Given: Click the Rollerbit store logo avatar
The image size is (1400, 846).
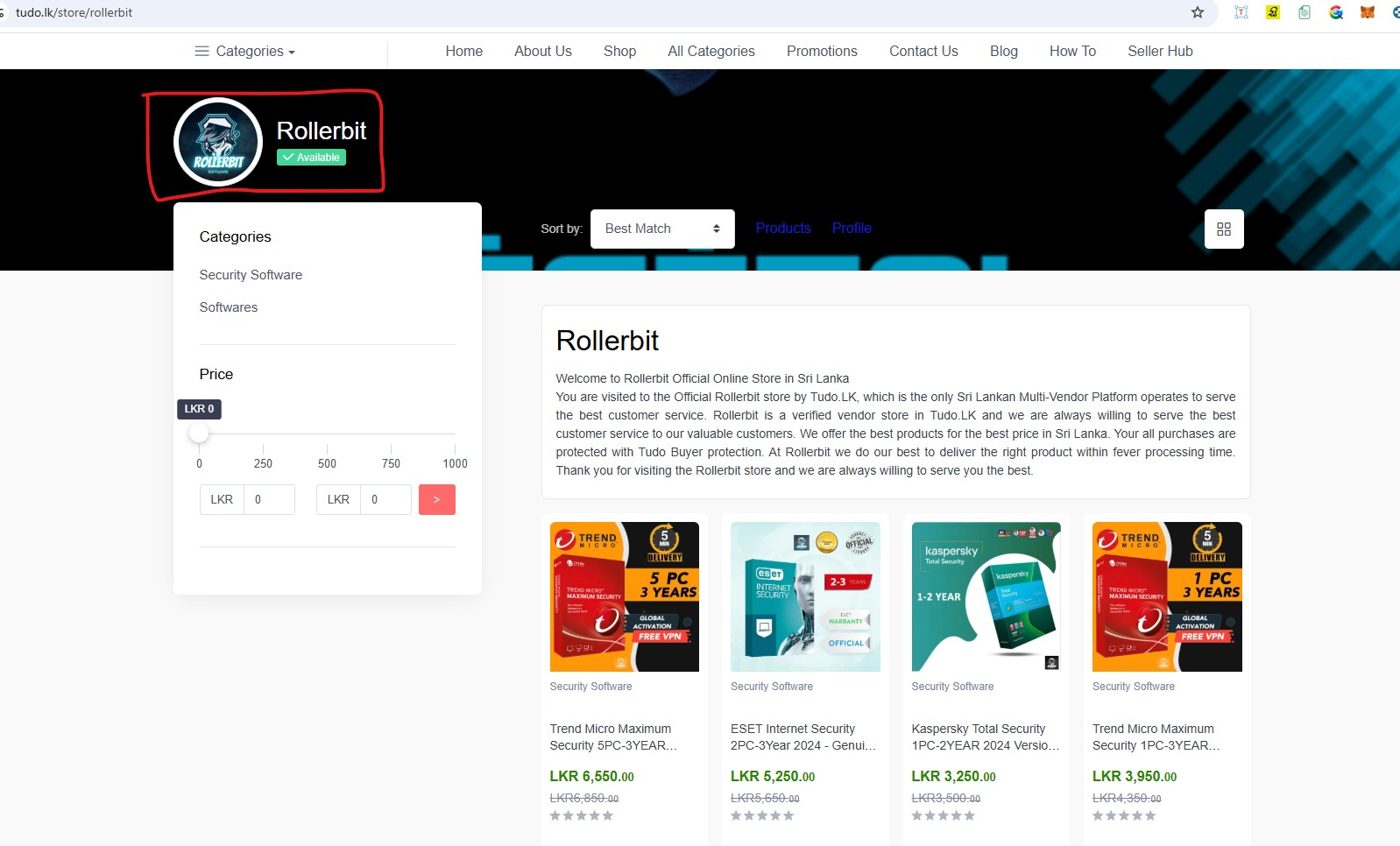Looking at the screenshot, I should point(218,142).
